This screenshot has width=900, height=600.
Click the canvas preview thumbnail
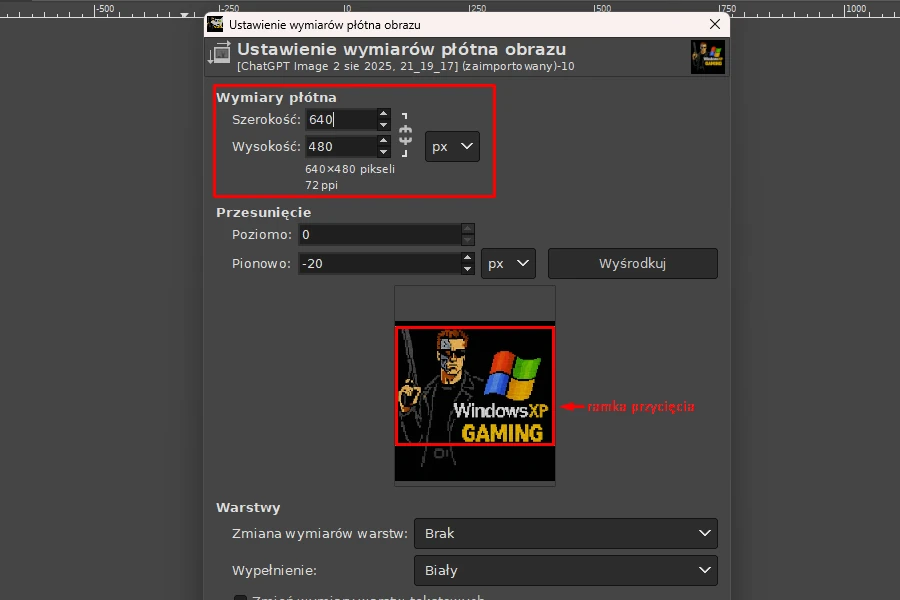coord(475,386)
